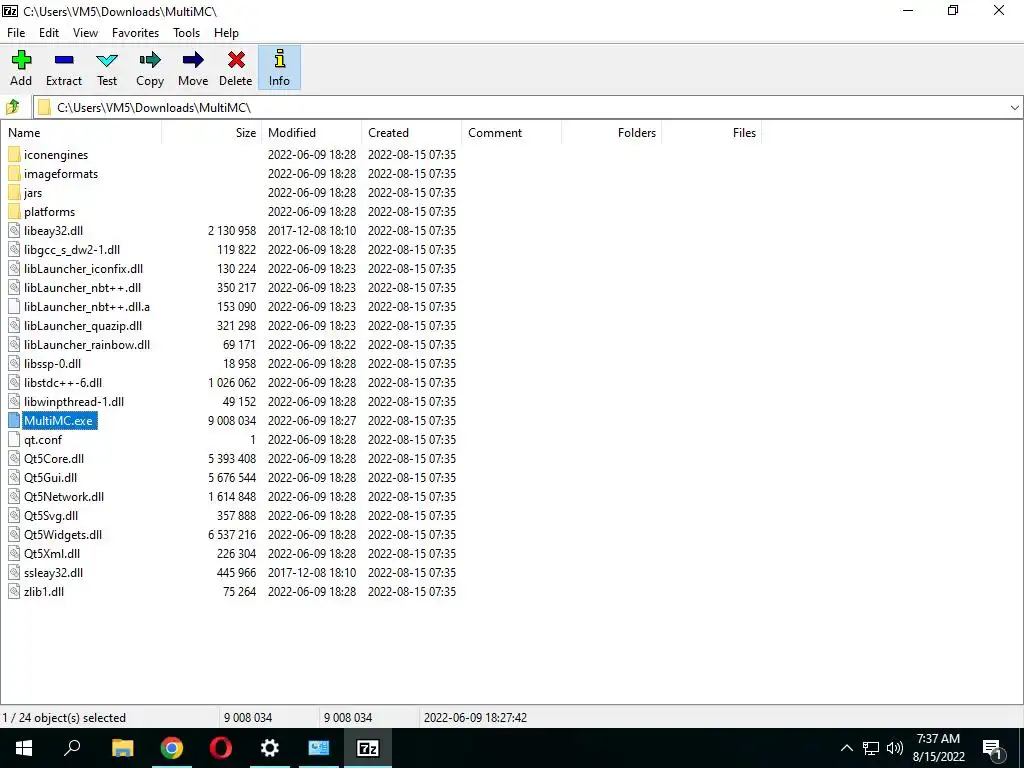Select the zlib1.dll file icon
Image resolution: width=1024 pixels, height=768 pixels.
click(x=14, y=592)
